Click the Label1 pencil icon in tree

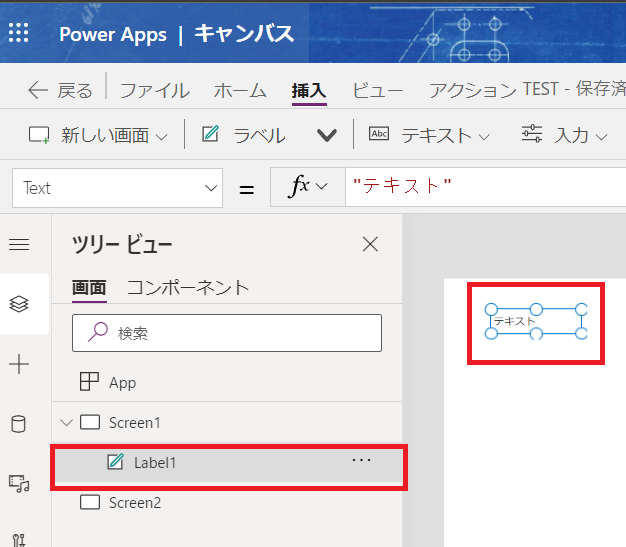pos(115,462)
